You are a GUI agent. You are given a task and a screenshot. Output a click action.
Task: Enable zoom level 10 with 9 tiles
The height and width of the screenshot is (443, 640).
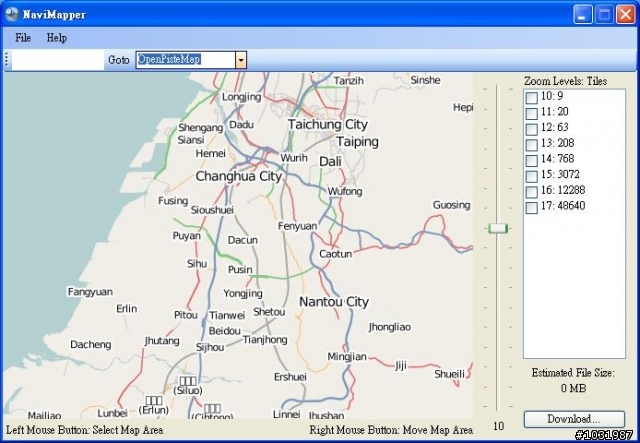click(531, 97)
